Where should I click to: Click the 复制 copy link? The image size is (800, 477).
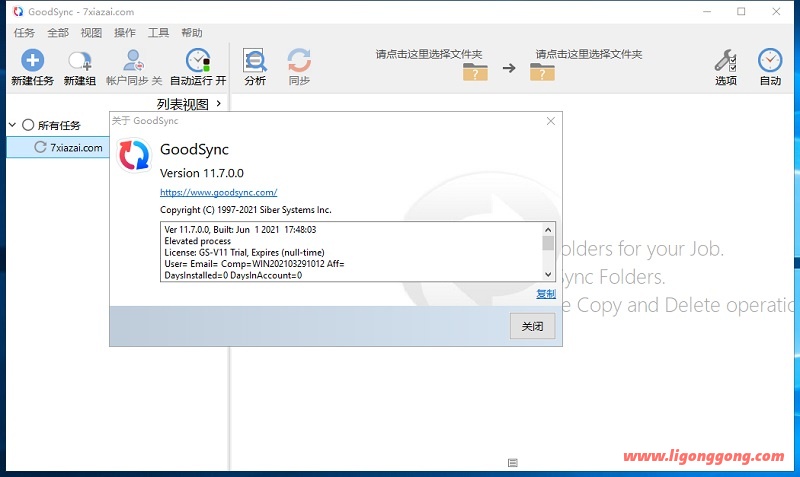(546, 293)
